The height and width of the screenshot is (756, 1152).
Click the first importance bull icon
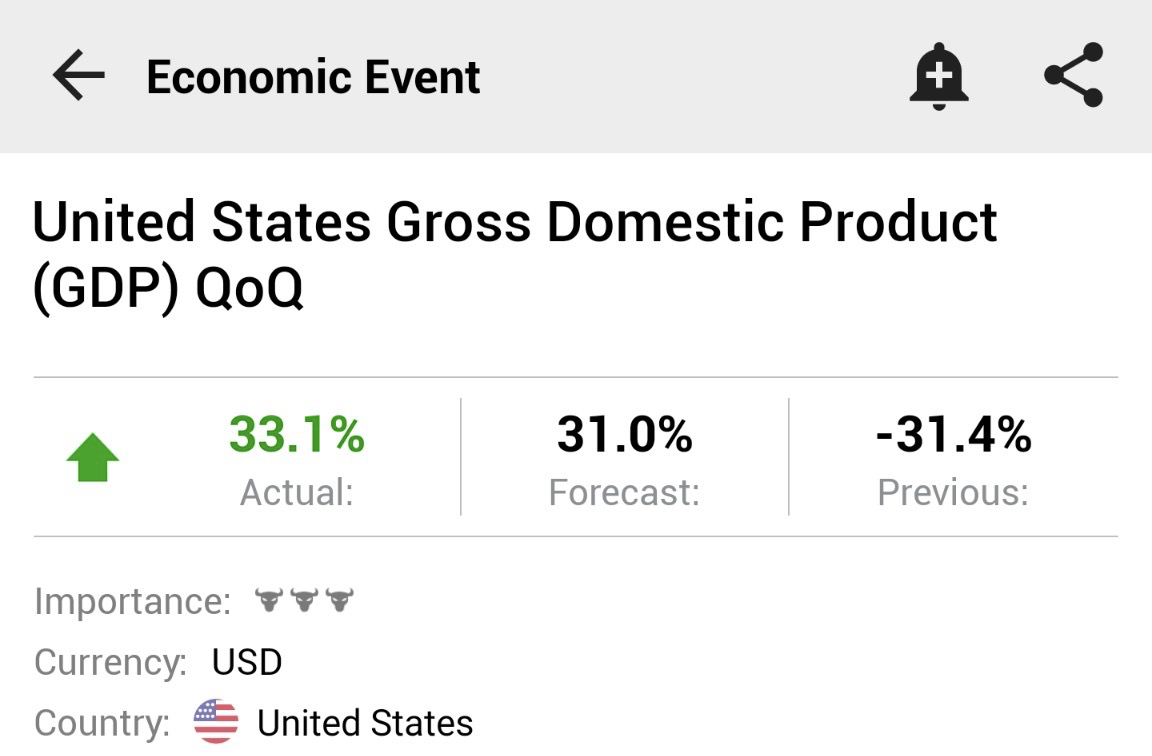click(269, 600)
